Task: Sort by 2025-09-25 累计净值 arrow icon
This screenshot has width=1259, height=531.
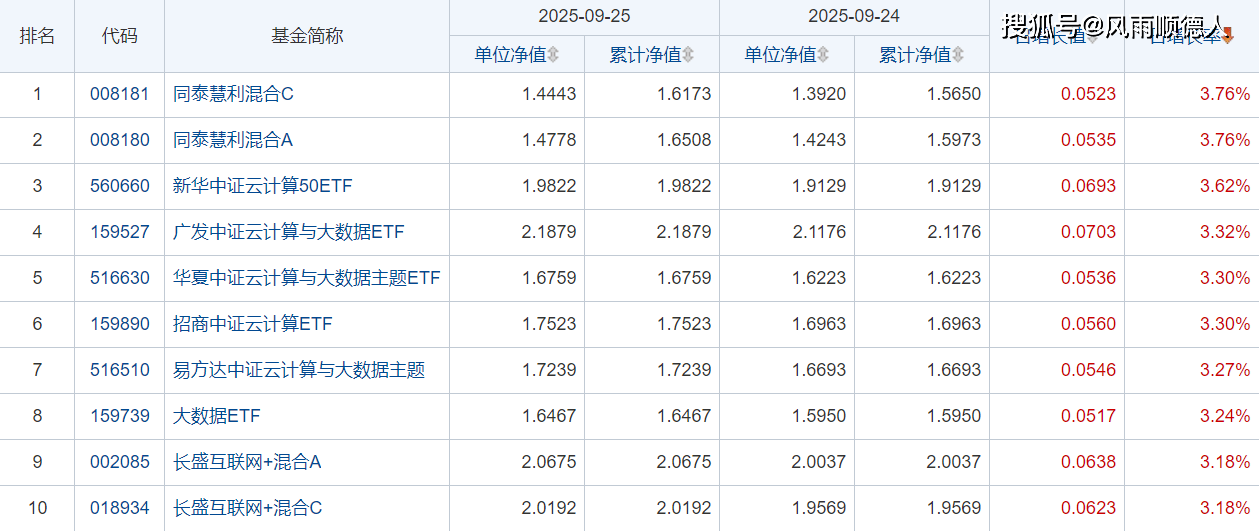Action: 688,55
